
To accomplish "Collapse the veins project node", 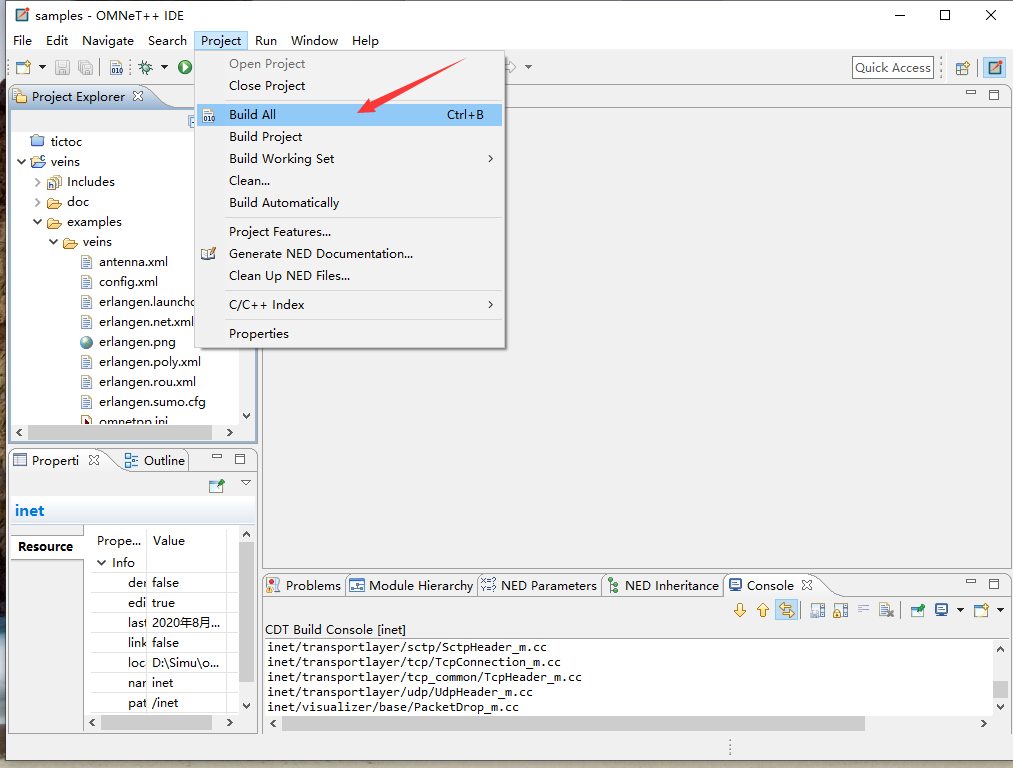I will [x=21, y=161].
